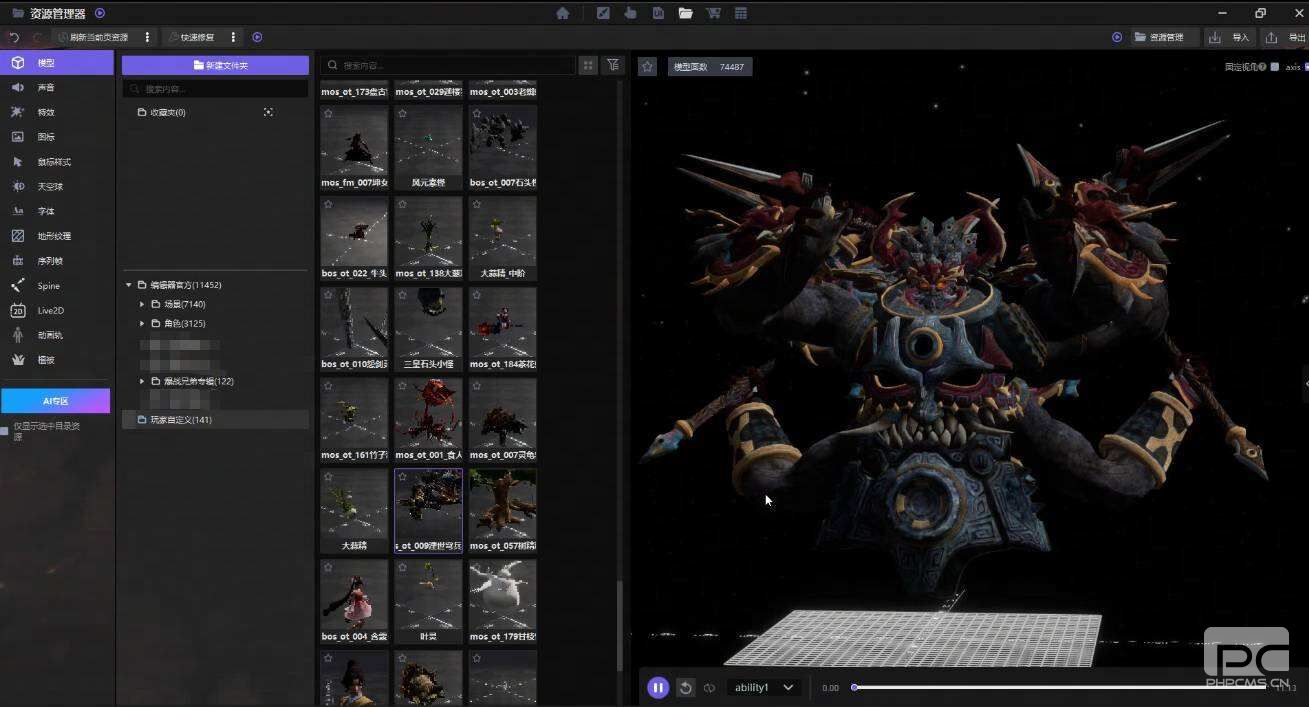Collapse the 编辑器官方(11452) tree node
The width and height of the screenshot is (1309, 707).
click(x=129, y=285)
